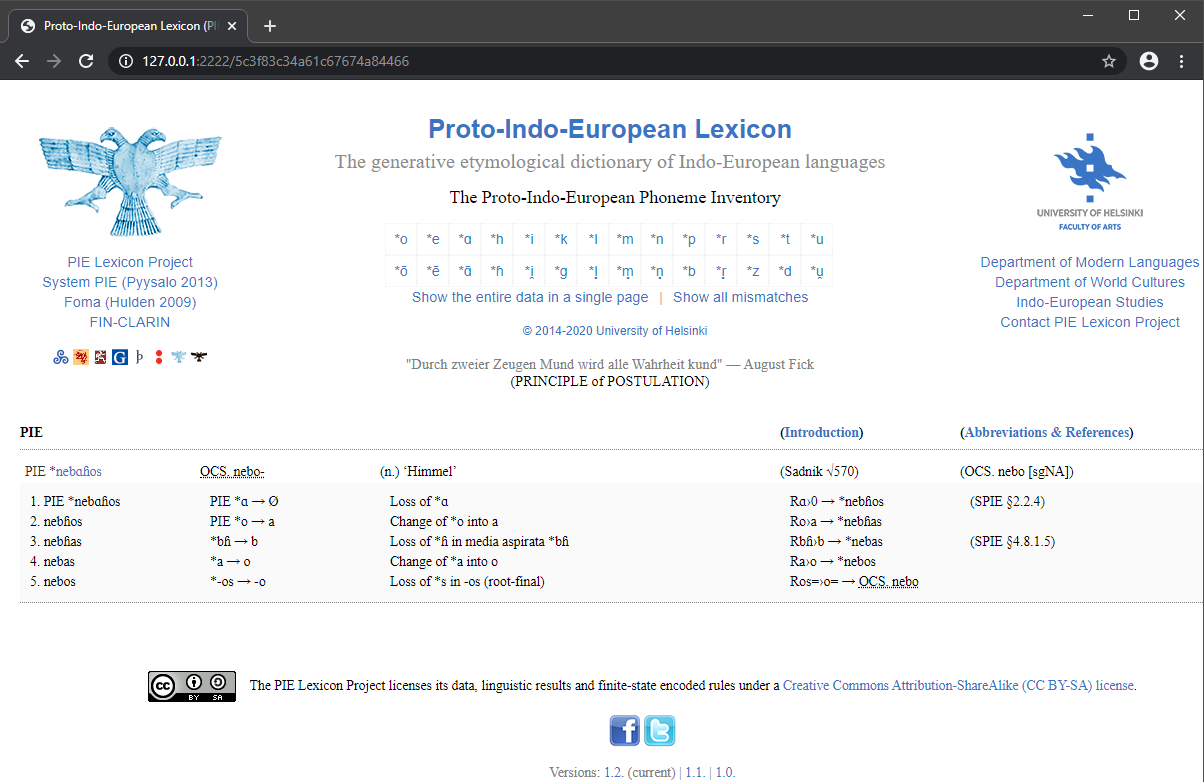
Task: Click the FIN-CLARIN link
Action: 130,322
